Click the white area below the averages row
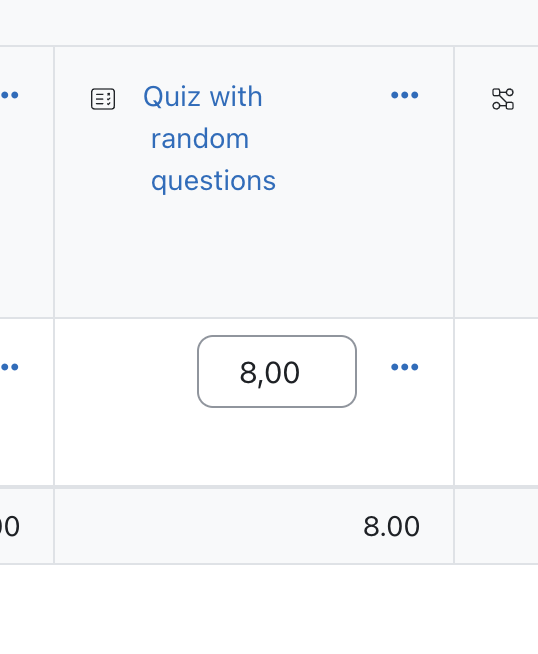This screenshot has height=654, width=538. pyautogui.click(x=269, y=609)
